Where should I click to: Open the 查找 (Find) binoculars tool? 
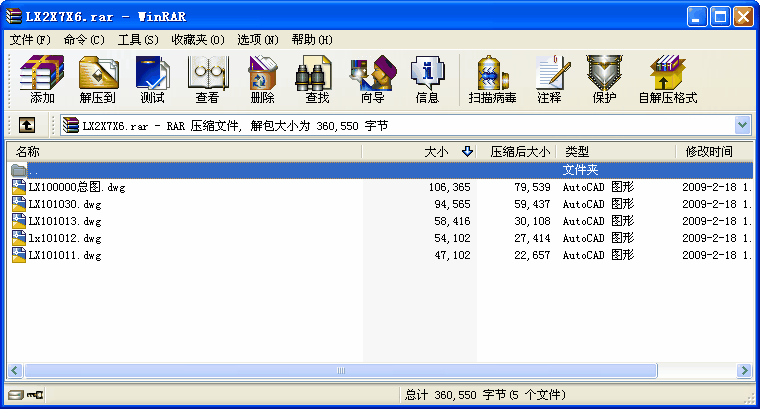(317, 79)
